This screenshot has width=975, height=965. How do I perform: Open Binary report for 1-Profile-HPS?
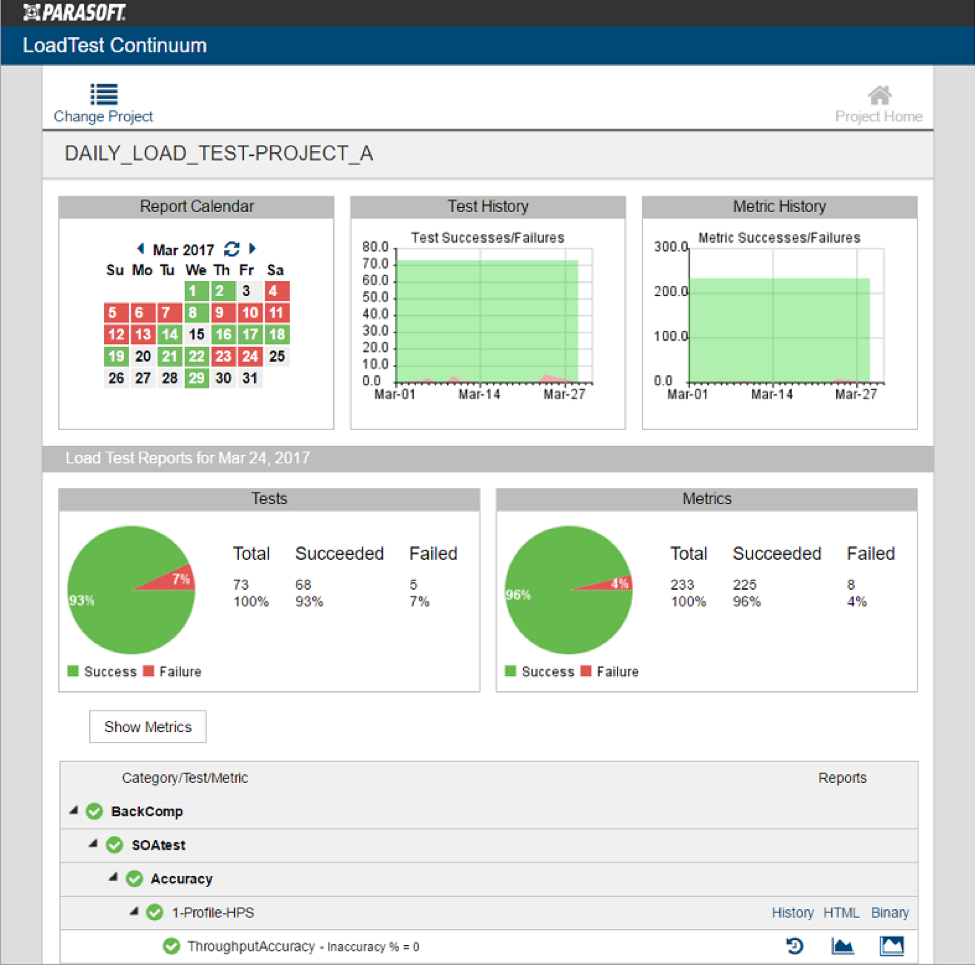pos(890,912)
